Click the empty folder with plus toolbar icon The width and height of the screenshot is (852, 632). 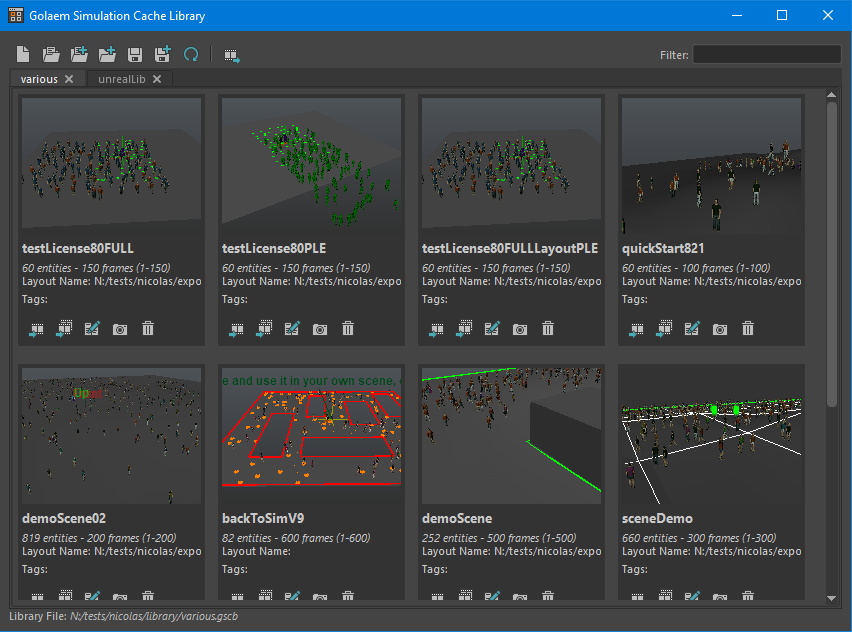(x=107, y=54)
